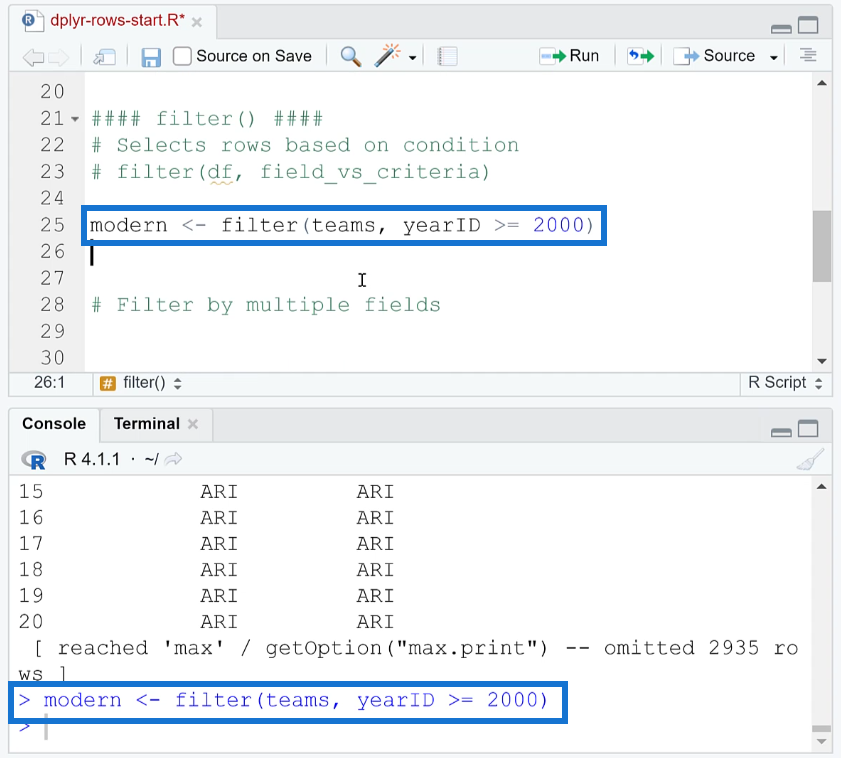The image size is (841, 758).
Task: Place cursor on editor line 25 code
Action: click(342, 225)
